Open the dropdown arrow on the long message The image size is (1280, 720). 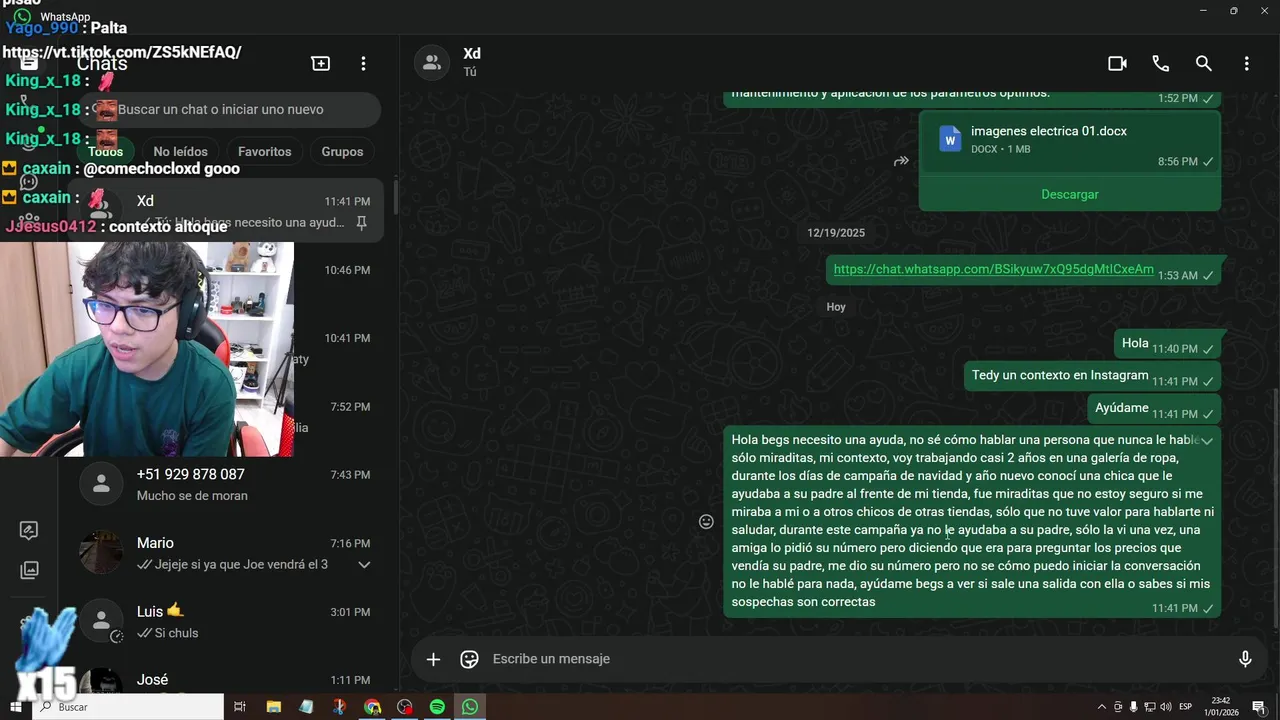click(1207, 440)
